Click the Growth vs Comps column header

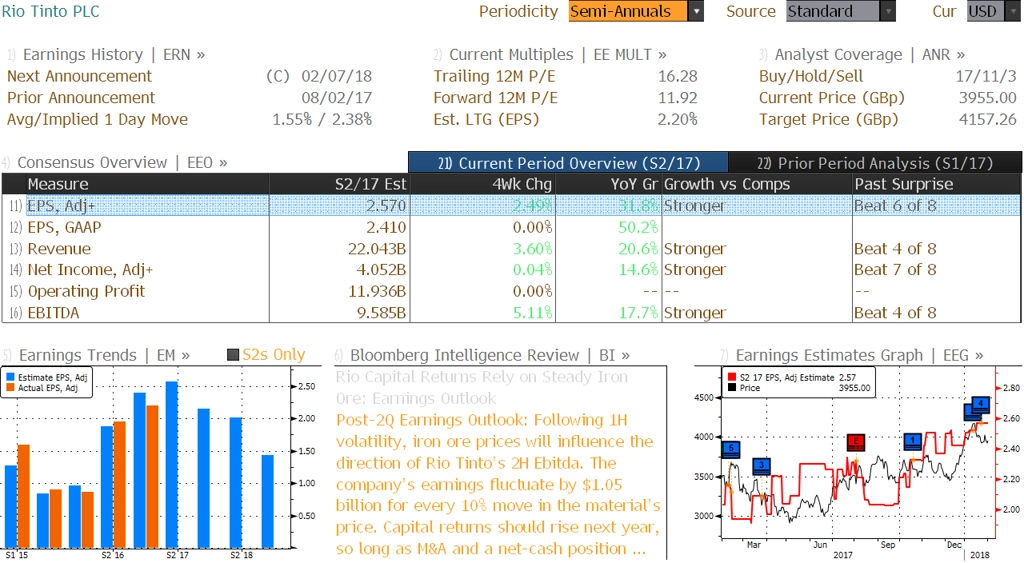pyautogui.click(x=756, y=184)
